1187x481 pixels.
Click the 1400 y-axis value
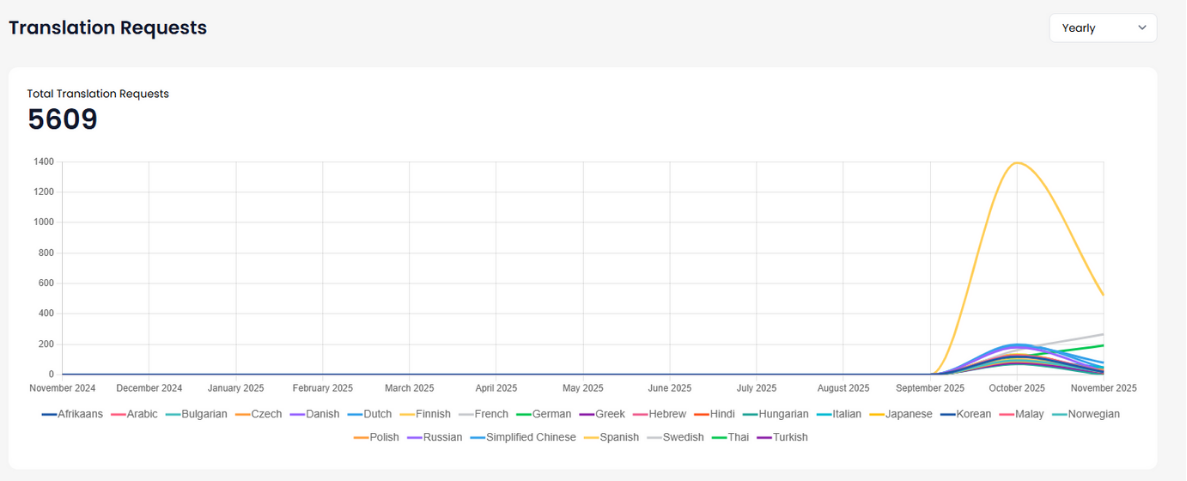coord(45,161)
